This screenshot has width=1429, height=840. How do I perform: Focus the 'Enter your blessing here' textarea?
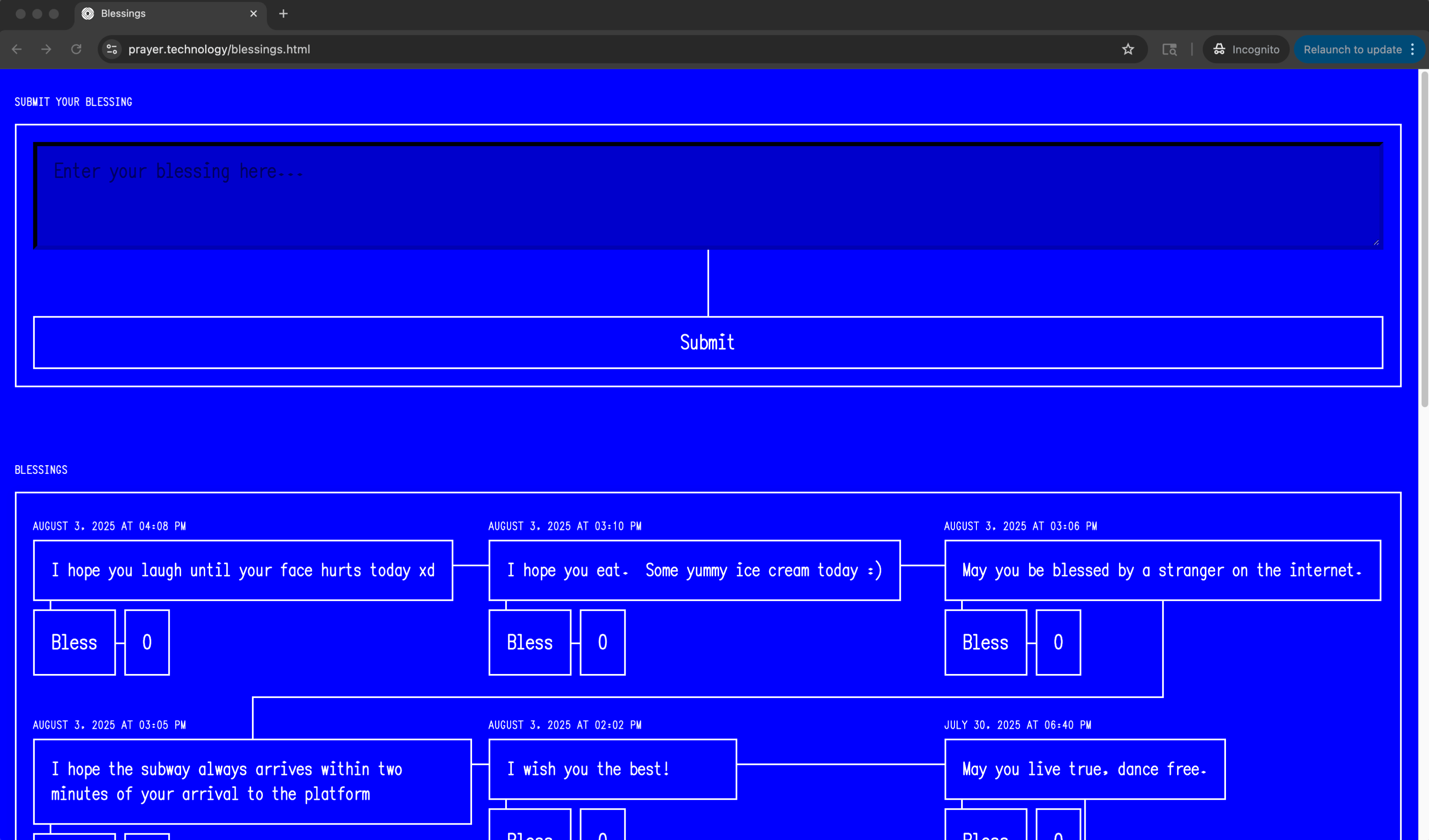[x=707, y=195]
